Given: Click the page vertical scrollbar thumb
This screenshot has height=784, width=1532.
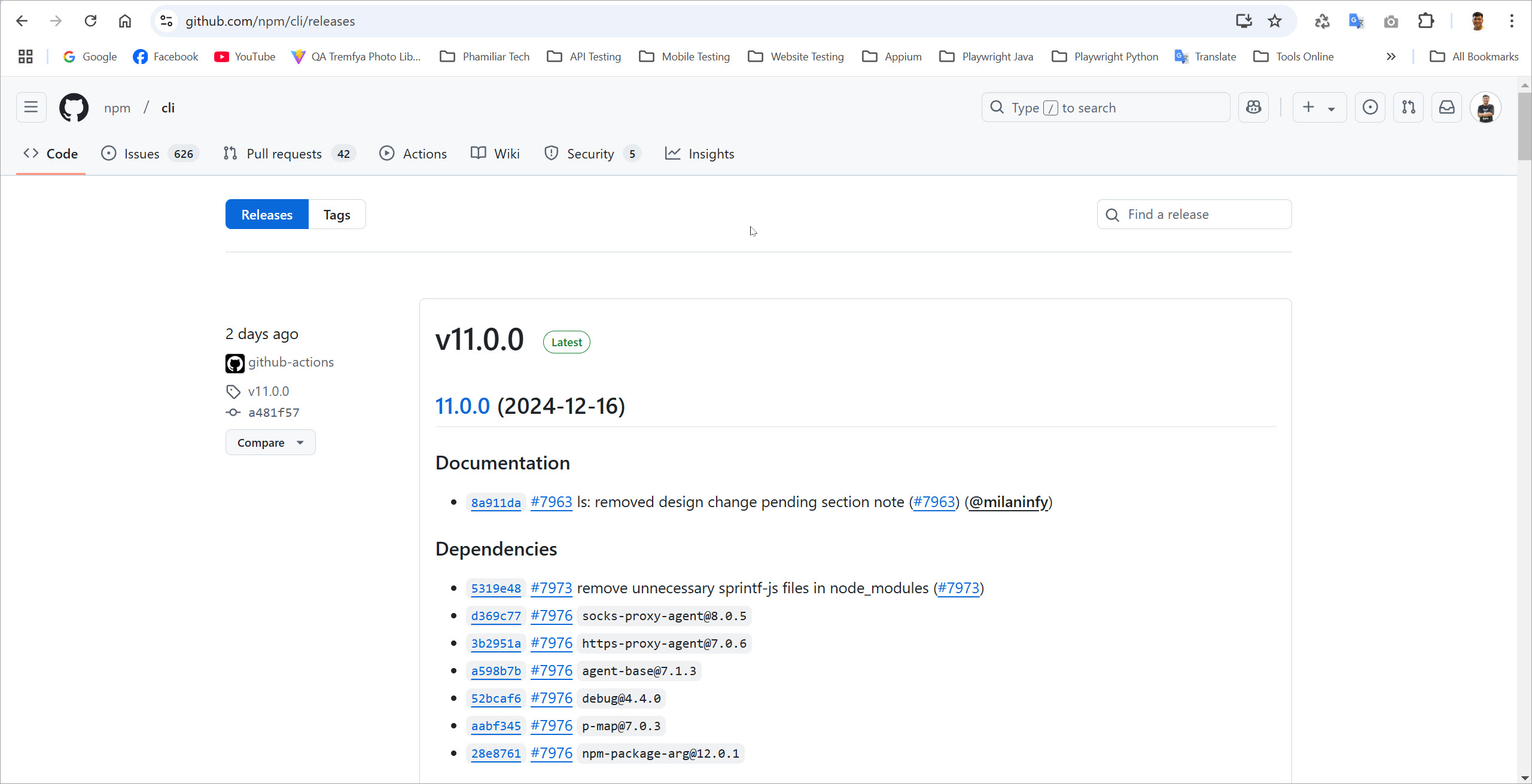Looking at the screenshot, I should pyautogui.click(x=1524, y=126).
